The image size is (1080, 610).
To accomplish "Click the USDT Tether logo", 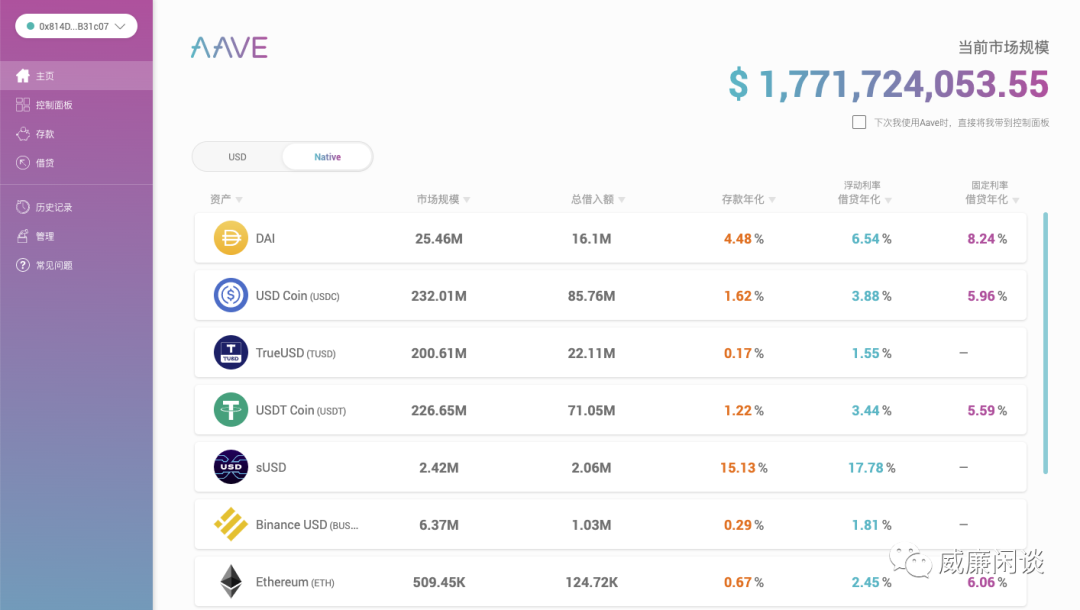I will [231, 410].
